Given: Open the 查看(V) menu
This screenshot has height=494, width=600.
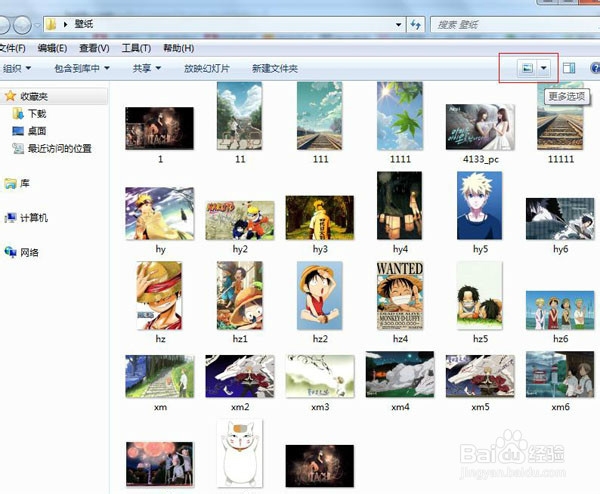Looking at the screenshot, I should 94,48.
